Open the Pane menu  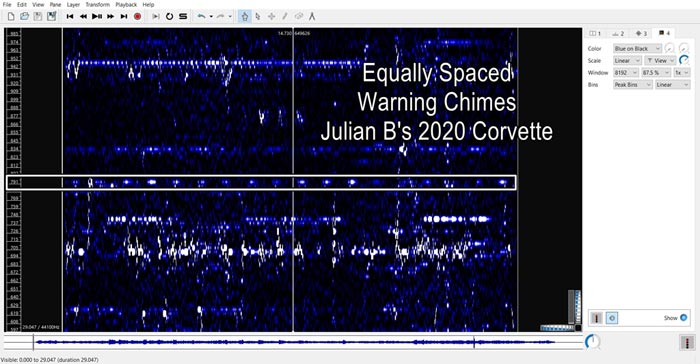tap(55, 4)
